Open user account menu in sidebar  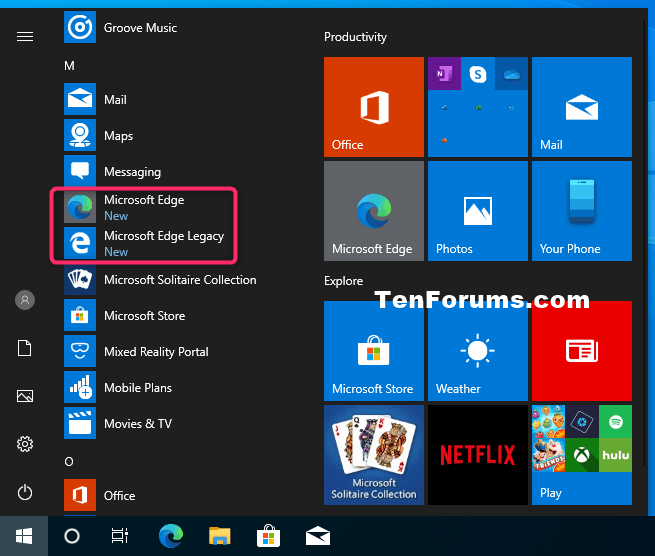point(25,300)
